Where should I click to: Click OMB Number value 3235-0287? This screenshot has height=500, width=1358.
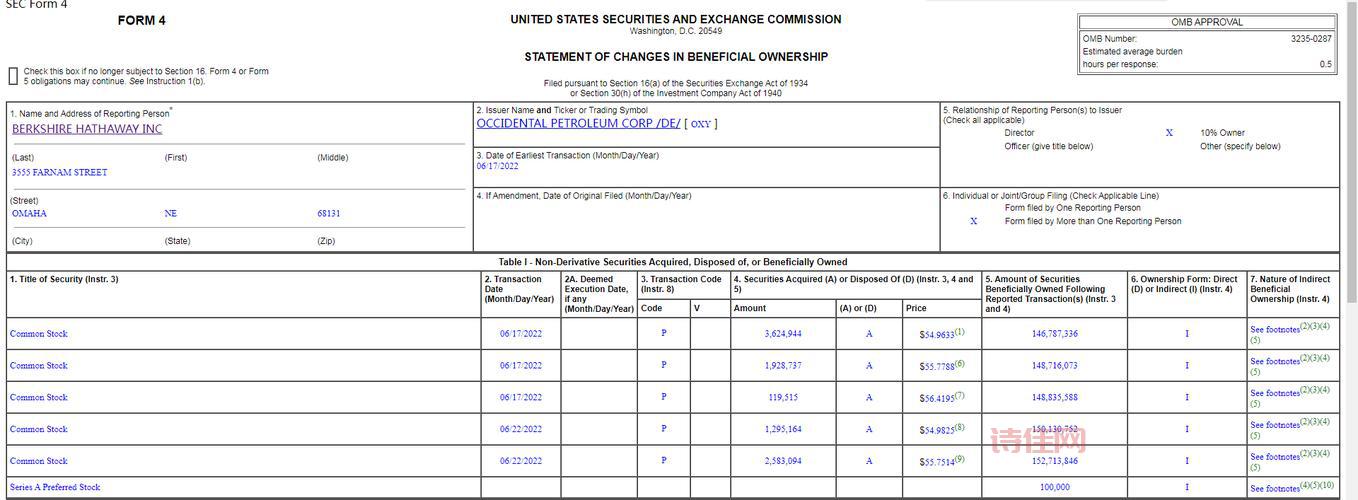[1311, 39]
